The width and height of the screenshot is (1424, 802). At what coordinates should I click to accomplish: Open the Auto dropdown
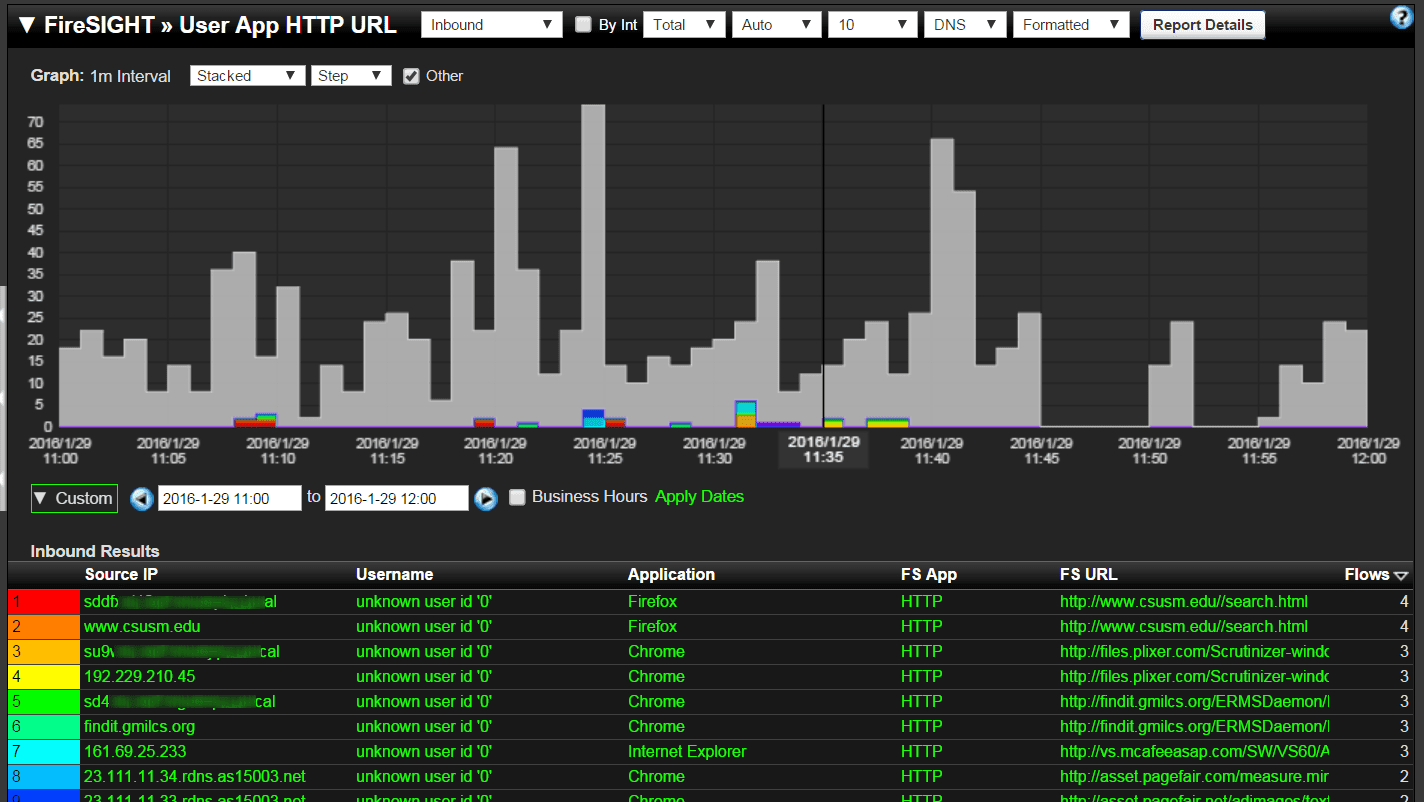click(777, 25)
